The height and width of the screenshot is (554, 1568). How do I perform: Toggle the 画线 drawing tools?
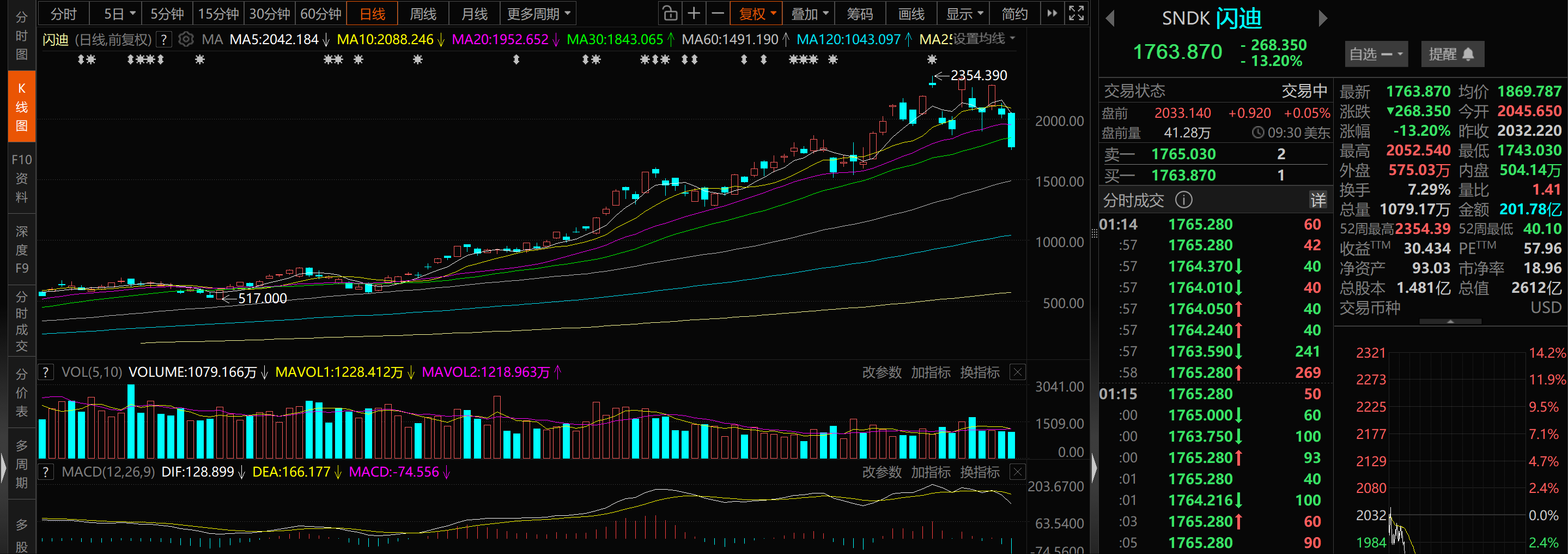[x=911, y=14]
